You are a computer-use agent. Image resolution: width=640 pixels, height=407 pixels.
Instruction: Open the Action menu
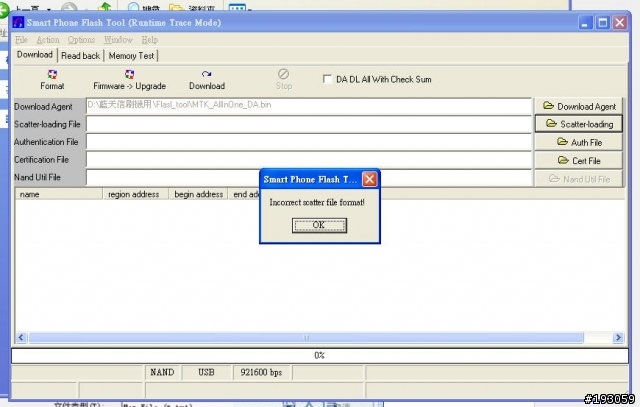pyautogui.click(x=48, y=40)
